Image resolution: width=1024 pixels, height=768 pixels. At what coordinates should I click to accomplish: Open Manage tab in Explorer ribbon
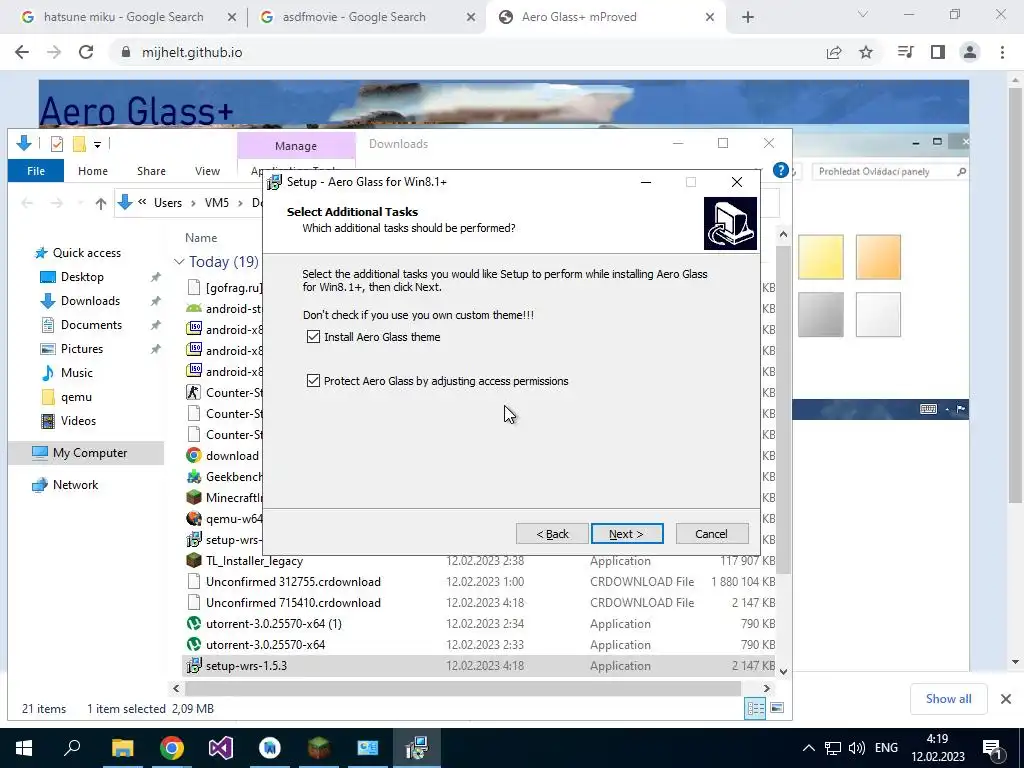point(296,146)
